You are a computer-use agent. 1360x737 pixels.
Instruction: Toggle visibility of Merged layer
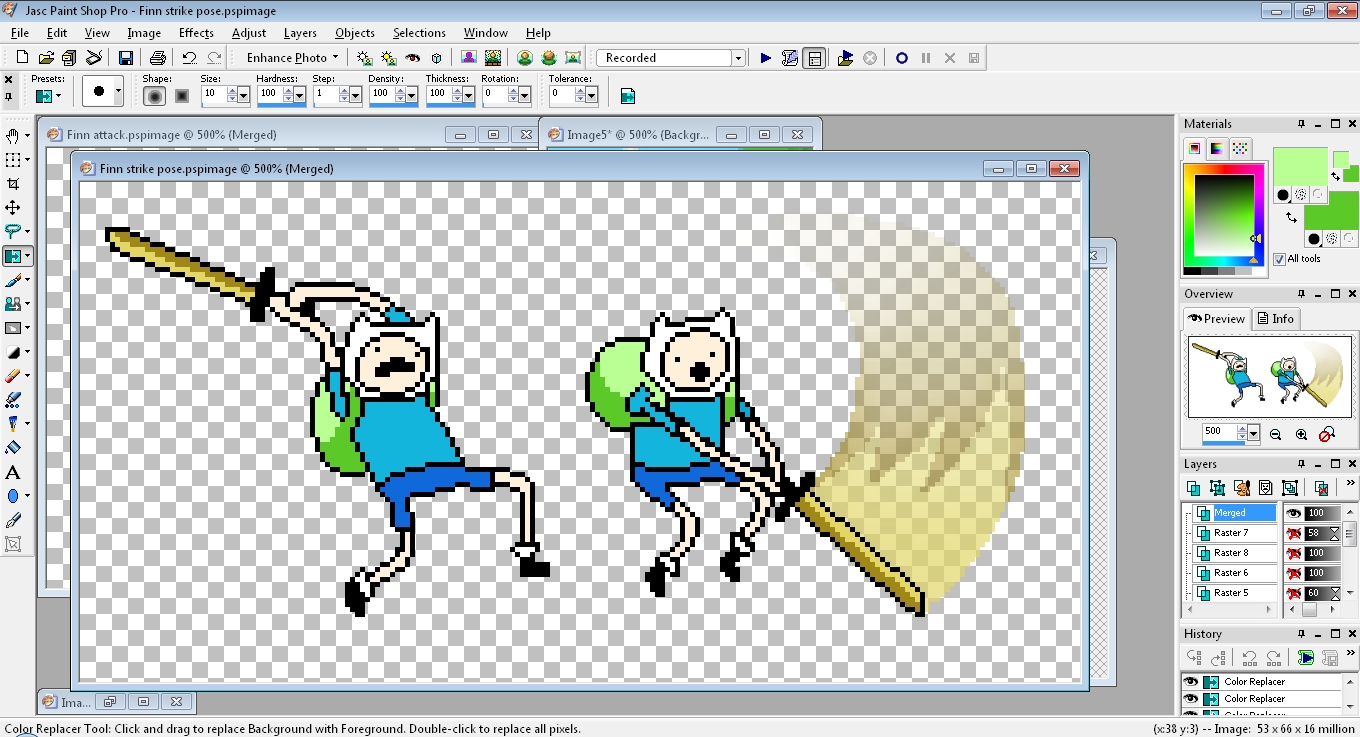click(x=1294, y=513)
